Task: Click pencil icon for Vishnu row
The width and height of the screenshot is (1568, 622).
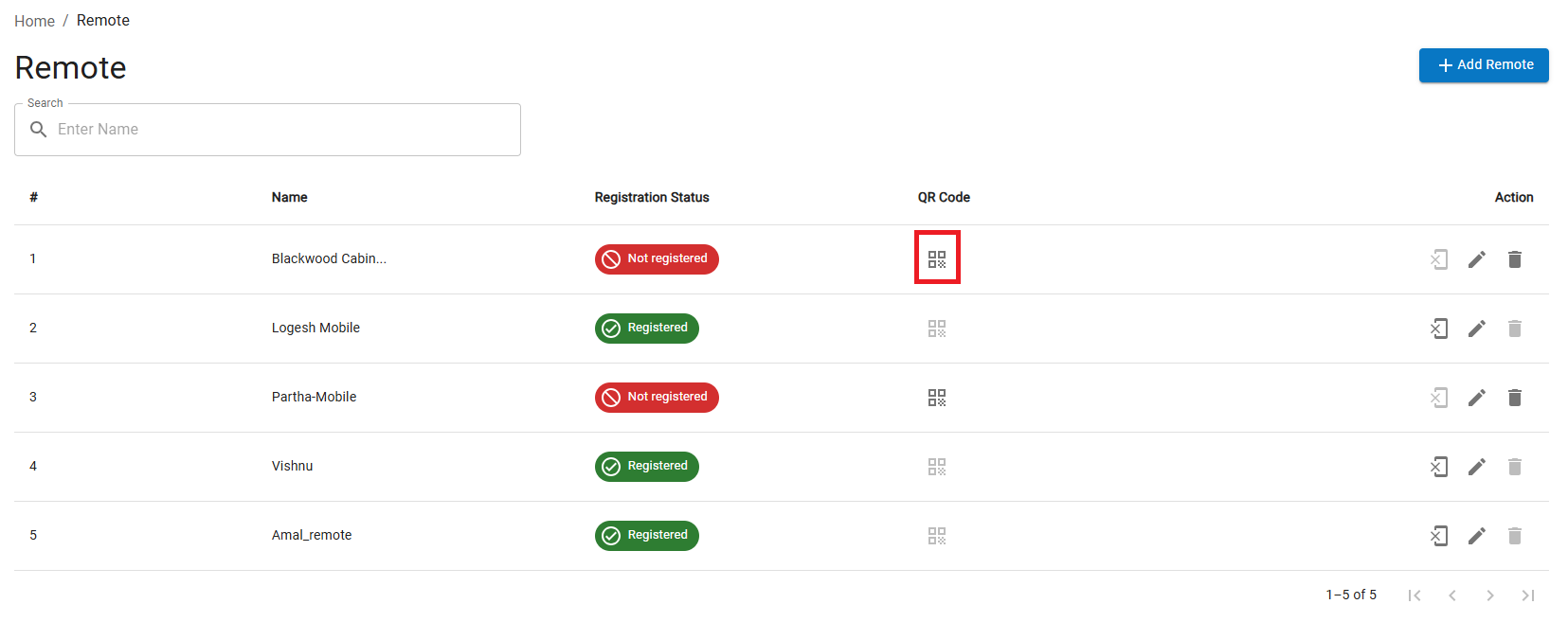Action: tap(1476, 467)
